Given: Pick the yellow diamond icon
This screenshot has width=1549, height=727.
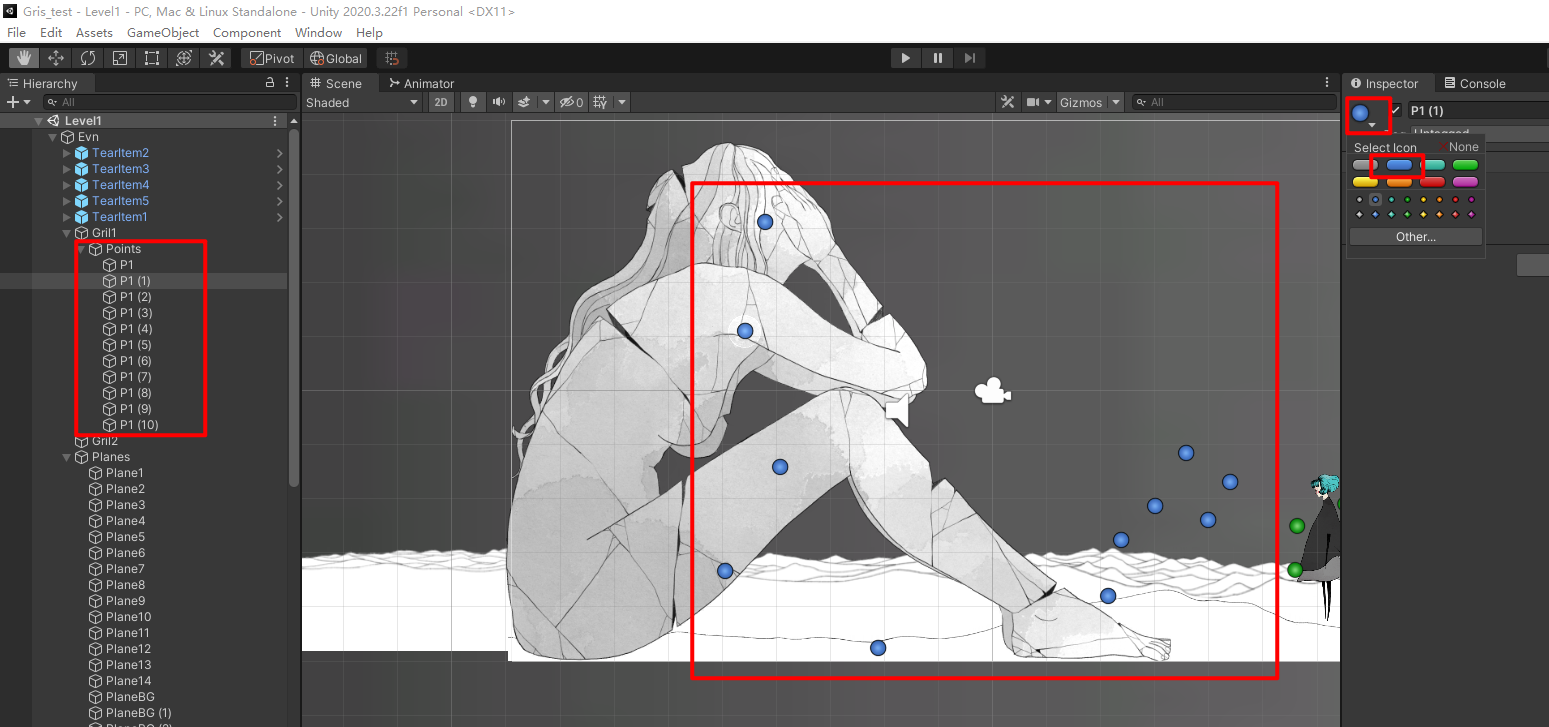Looking at the screenshot, I should tap(1423, 214).
